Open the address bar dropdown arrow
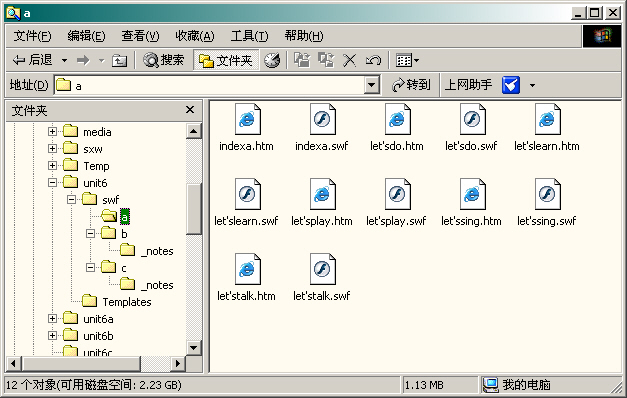The width and height of the screenshot is (627, 398). (371, 85)
